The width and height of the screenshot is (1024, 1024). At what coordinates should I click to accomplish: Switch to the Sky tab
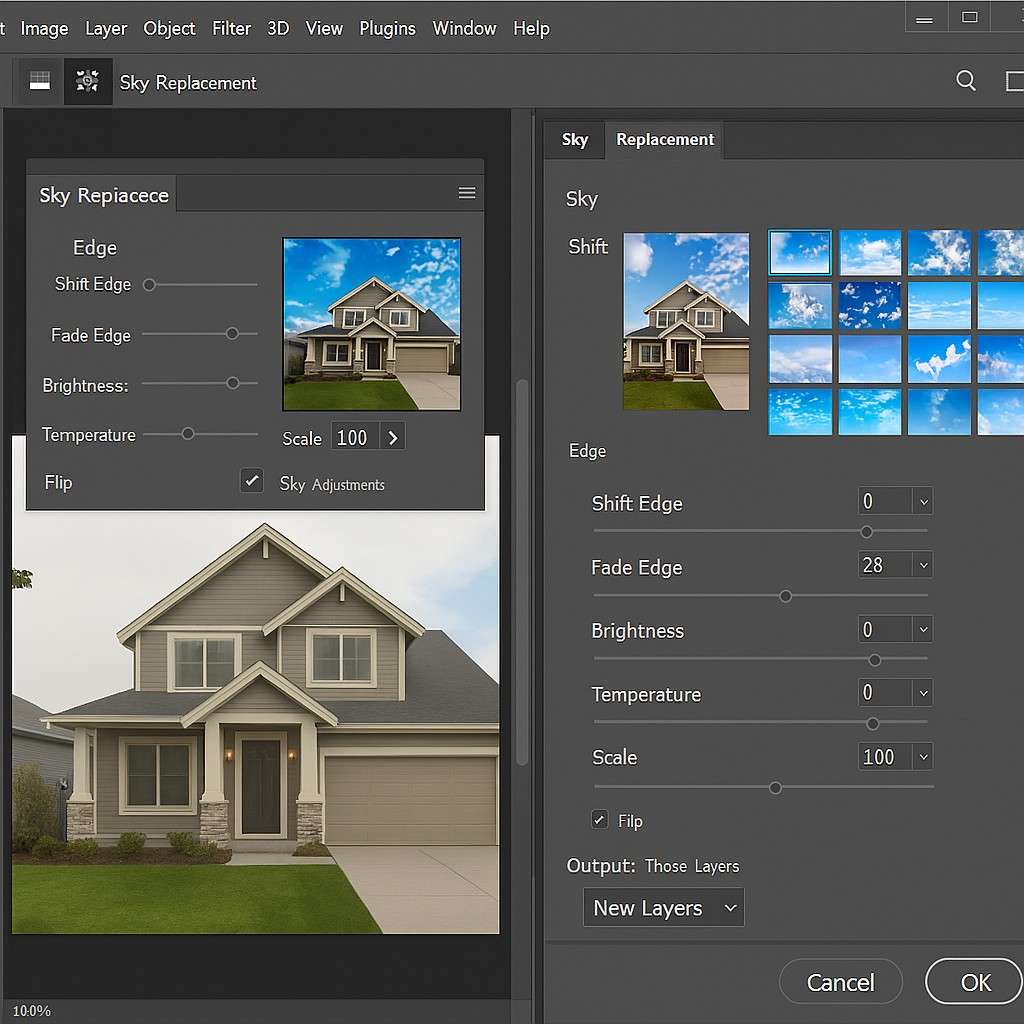[x=575, y=140]
